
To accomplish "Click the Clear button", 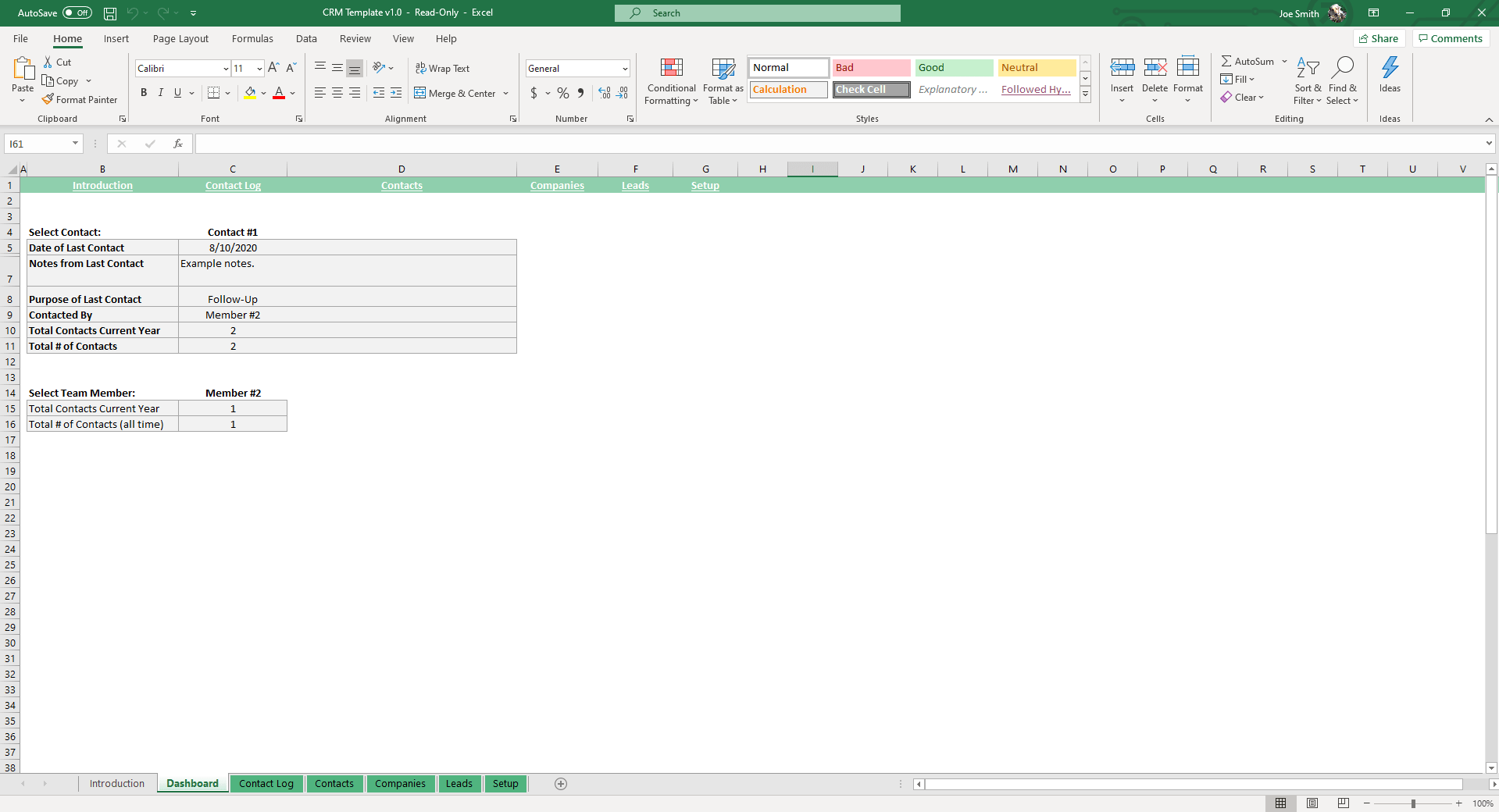I will click(x=1242, y=98).
